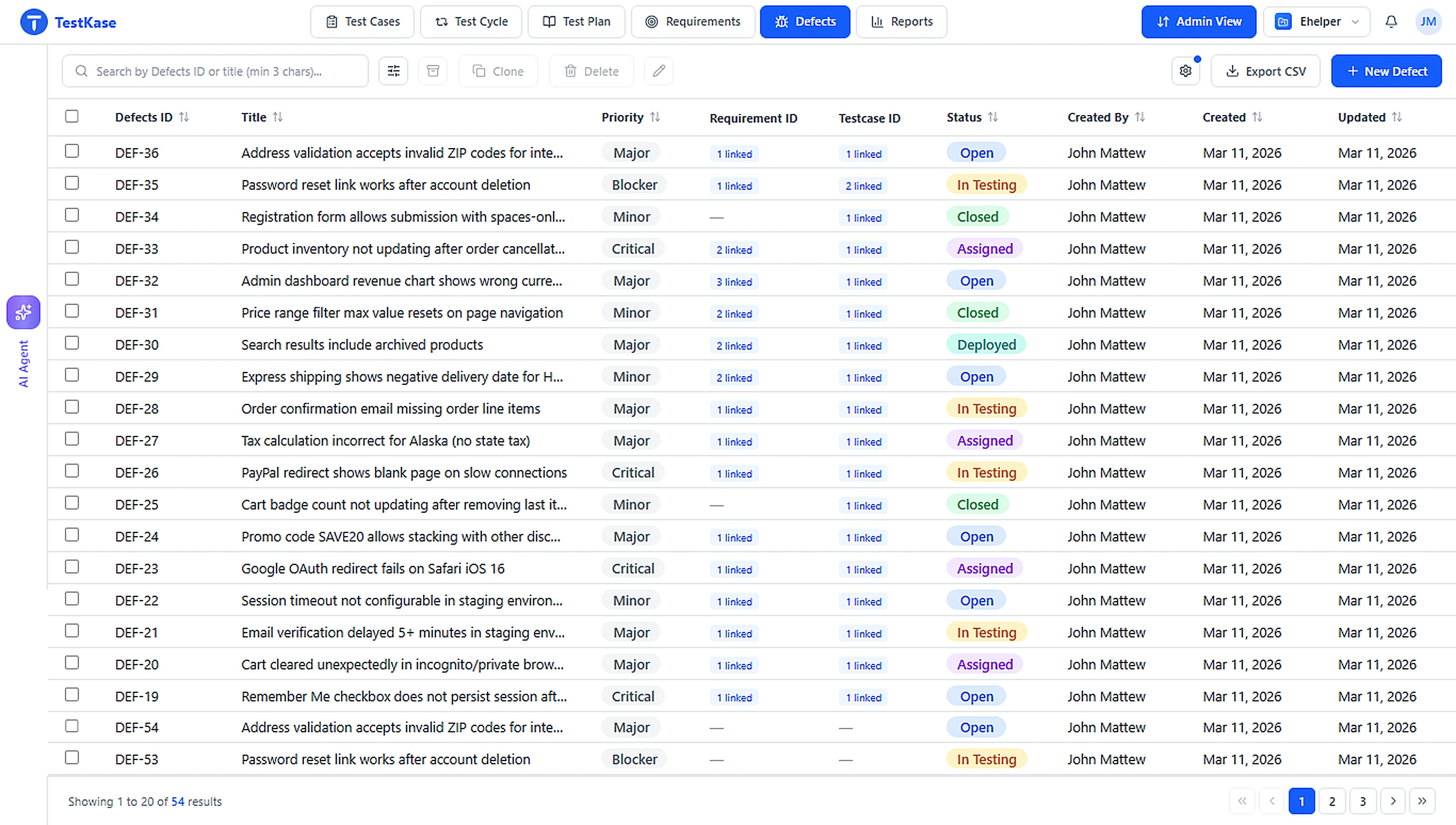Check the select-all checkbox in header
1456x825 pixels.
72,116
